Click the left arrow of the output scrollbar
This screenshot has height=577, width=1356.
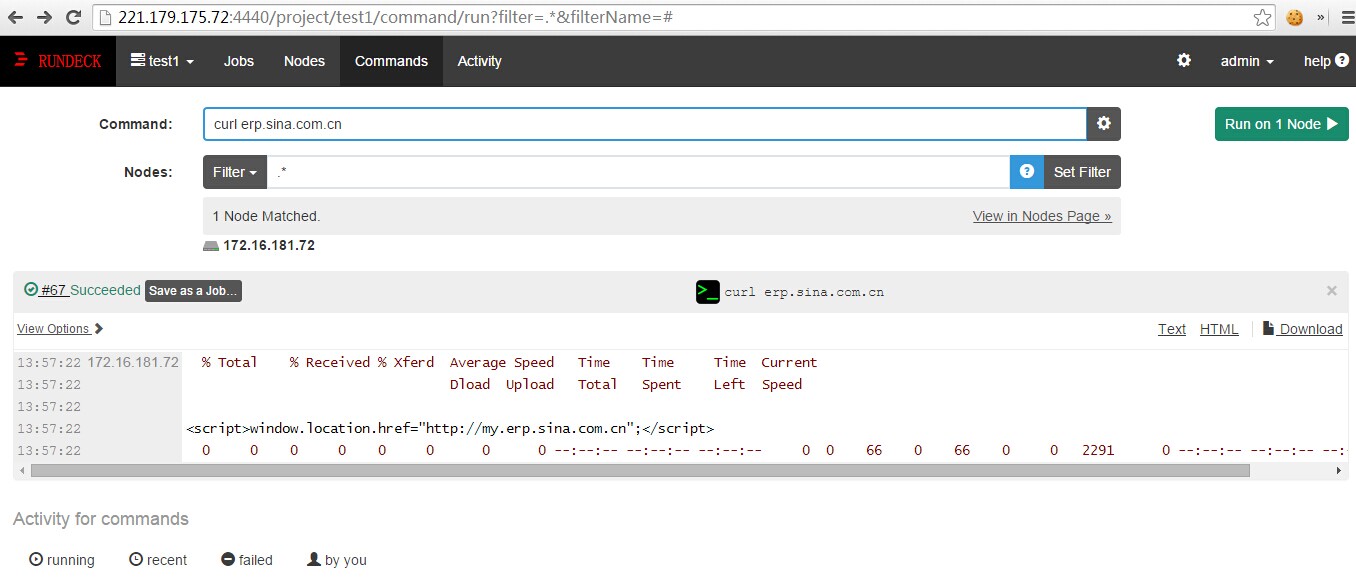22,470
